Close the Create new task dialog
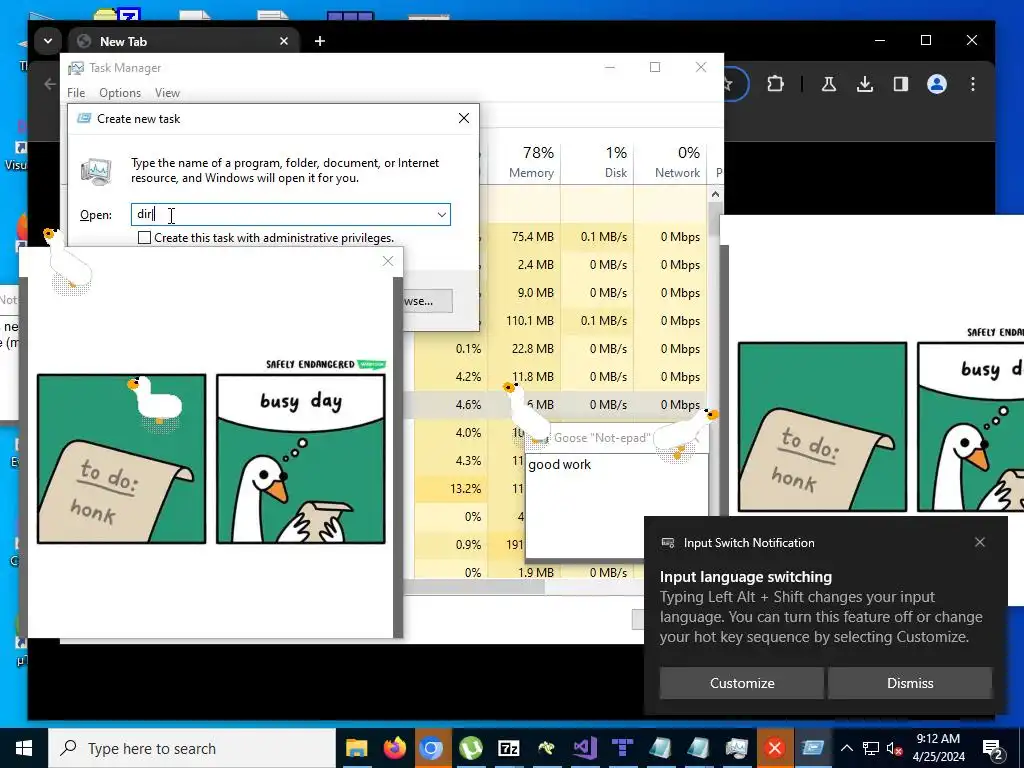Viewport: 1024px width, 768px height. pos(464,118)
